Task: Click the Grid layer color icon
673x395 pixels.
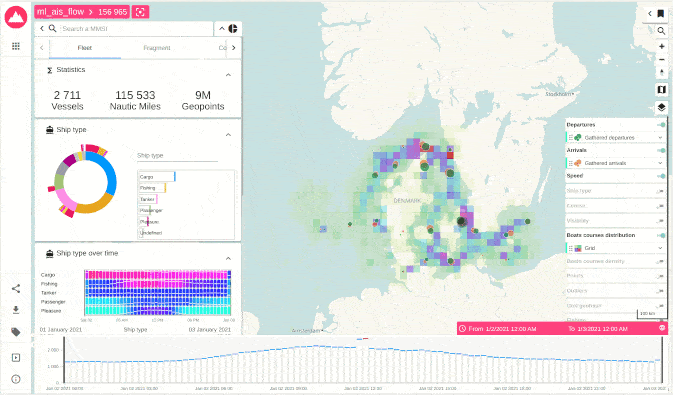Action: click(578, 248)
